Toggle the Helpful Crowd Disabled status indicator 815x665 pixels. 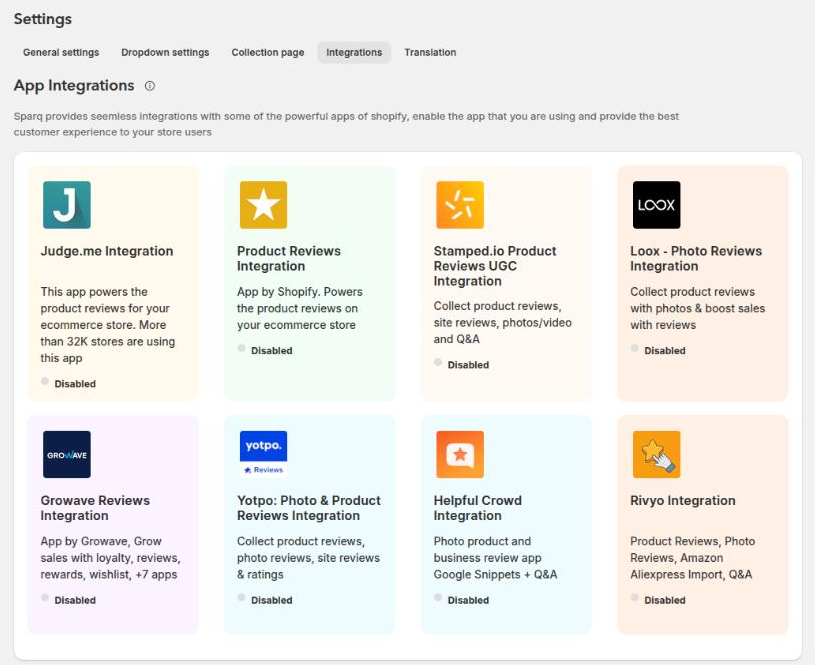point(438,597)
